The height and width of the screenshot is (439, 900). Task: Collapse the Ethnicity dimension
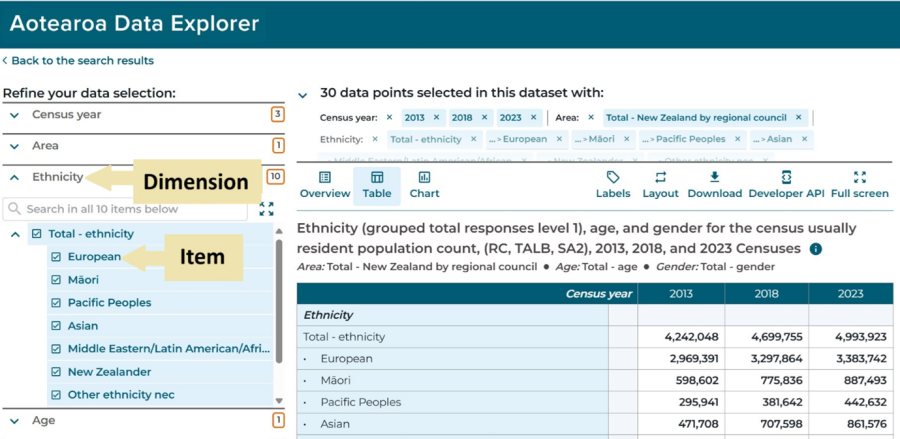15,177
